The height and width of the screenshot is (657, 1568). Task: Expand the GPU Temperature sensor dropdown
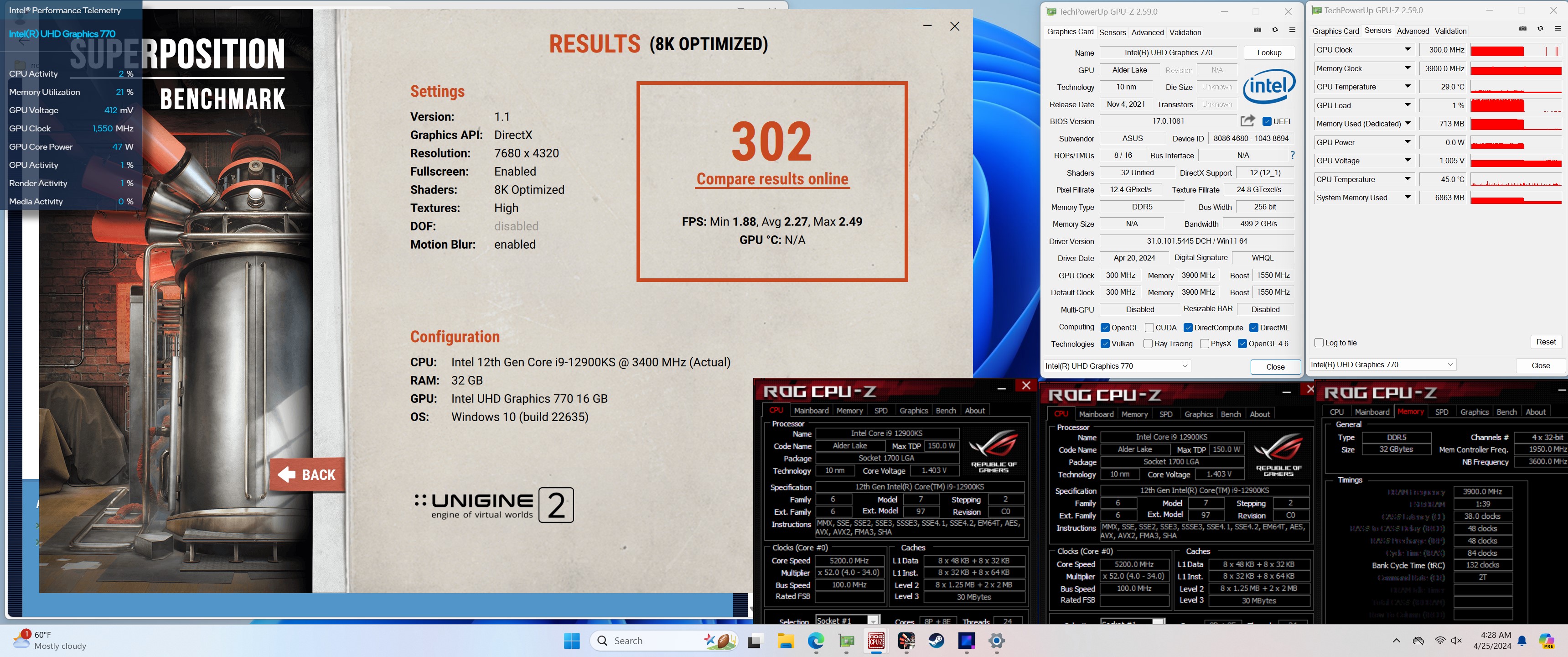click(1408, 87)
